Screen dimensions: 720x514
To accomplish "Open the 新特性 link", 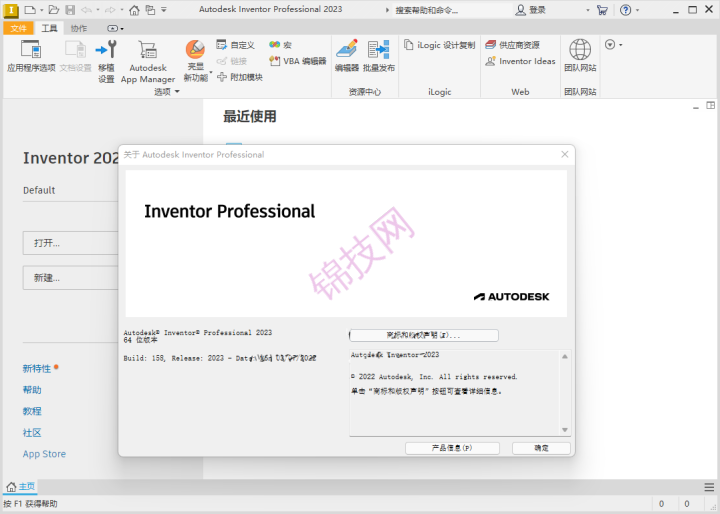I will [x=37, y=368].
